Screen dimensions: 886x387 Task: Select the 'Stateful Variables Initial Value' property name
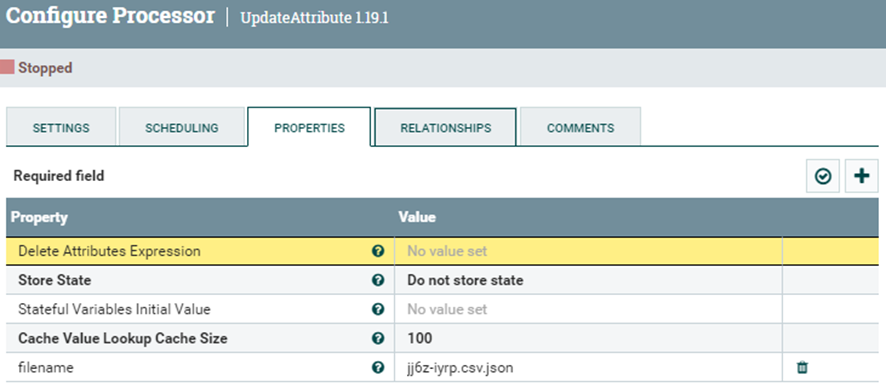[115, 310]
